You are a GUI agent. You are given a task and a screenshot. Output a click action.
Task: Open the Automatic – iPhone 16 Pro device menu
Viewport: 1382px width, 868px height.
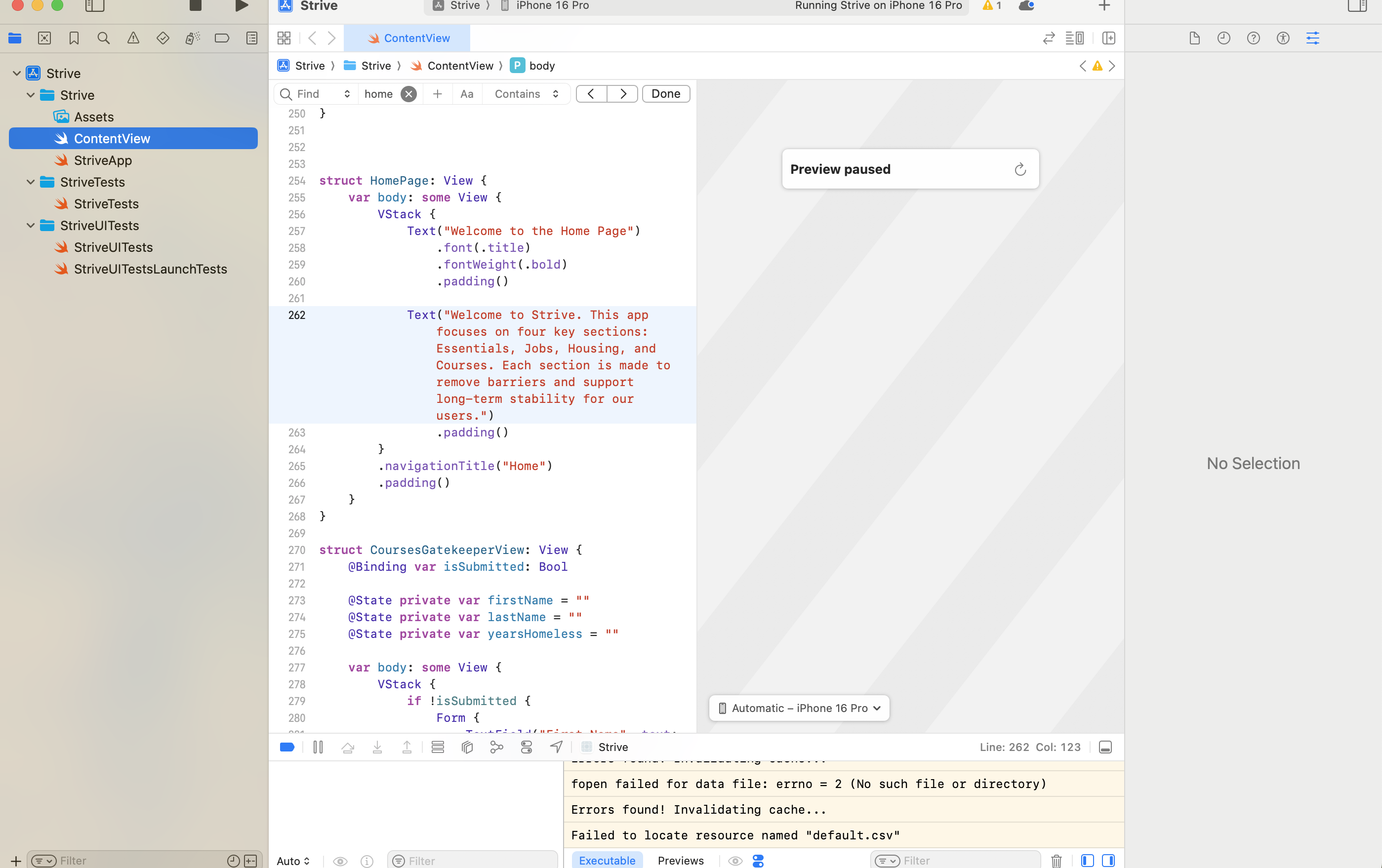pos(799,708)
